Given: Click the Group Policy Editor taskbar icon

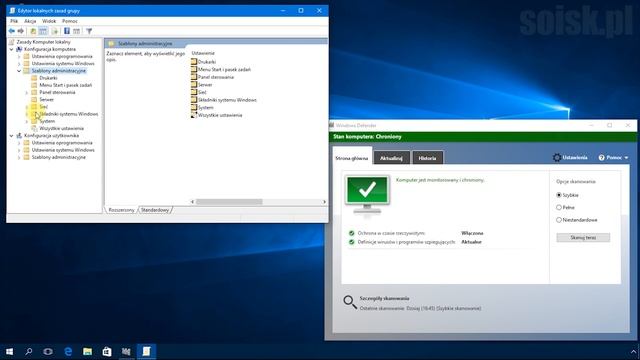Looking at the screenshot, I should click(146, 351).
